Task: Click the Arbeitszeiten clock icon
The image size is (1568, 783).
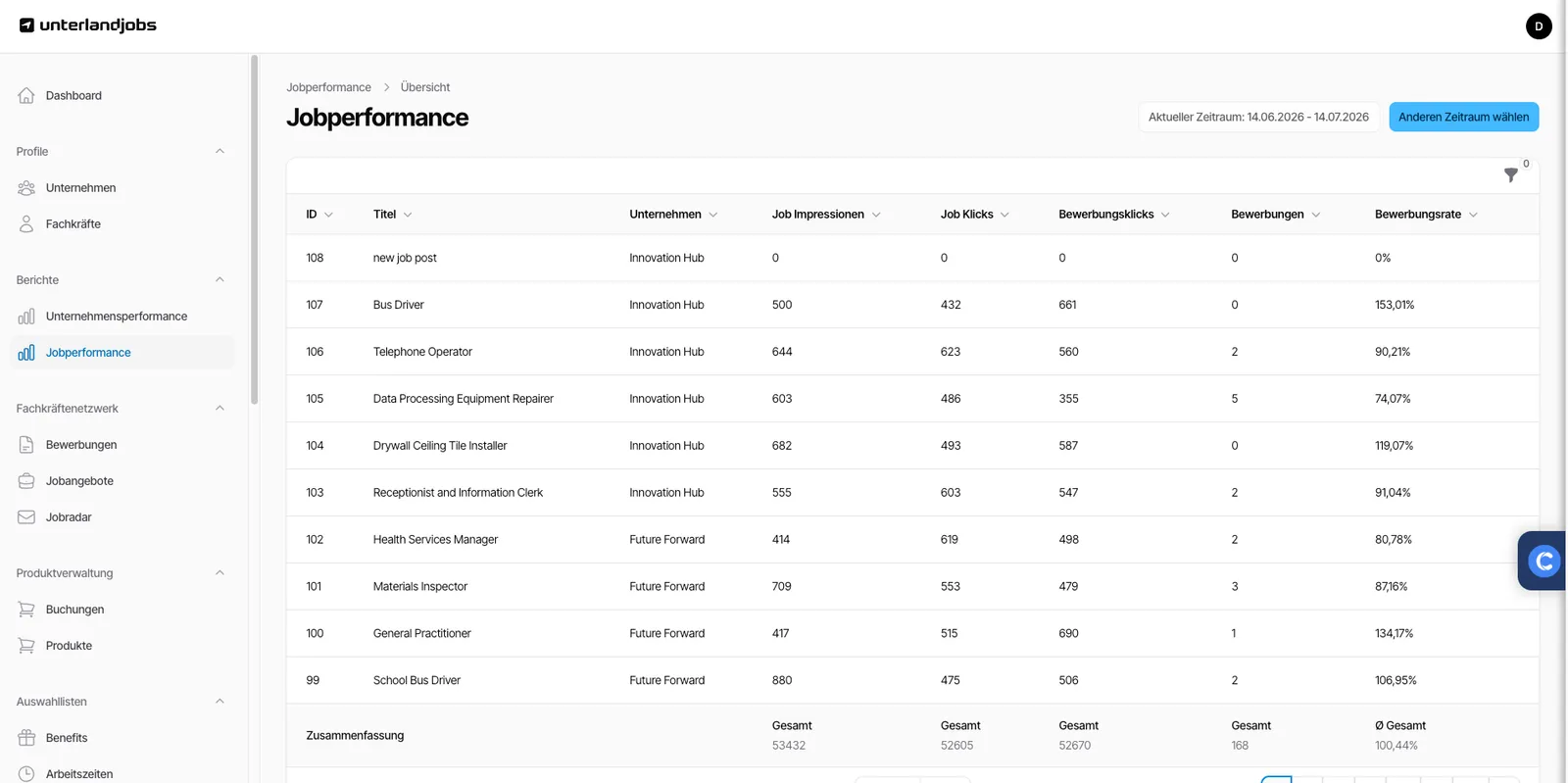Action: click(26, 773)
